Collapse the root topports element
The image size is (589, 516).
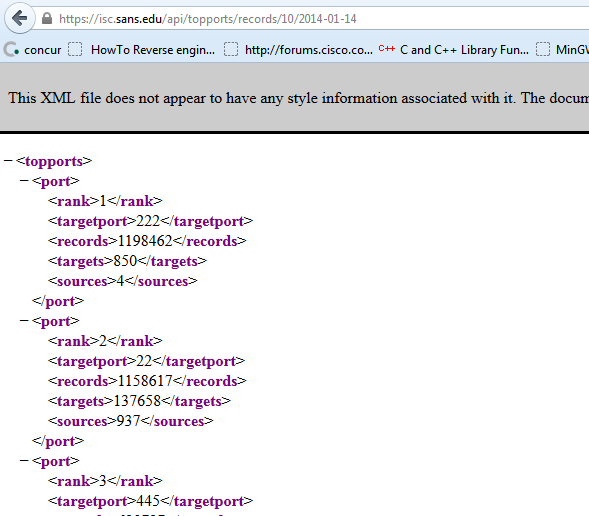8,161
